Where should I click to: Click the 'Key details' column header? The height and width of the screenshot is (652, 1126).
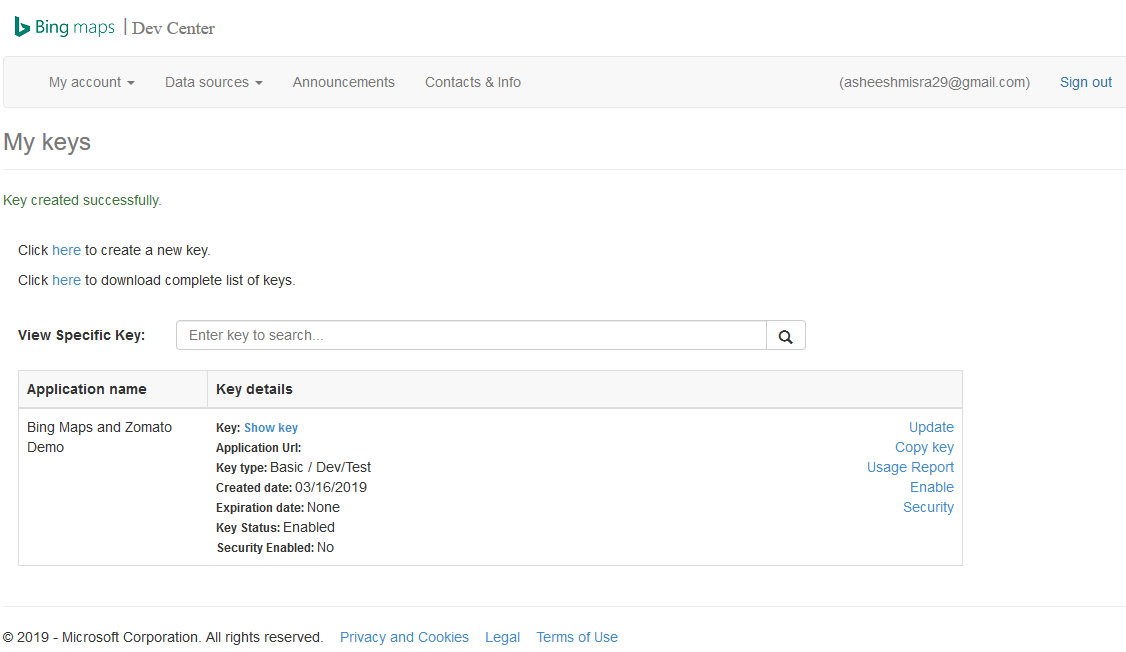(x=254, y=389)
